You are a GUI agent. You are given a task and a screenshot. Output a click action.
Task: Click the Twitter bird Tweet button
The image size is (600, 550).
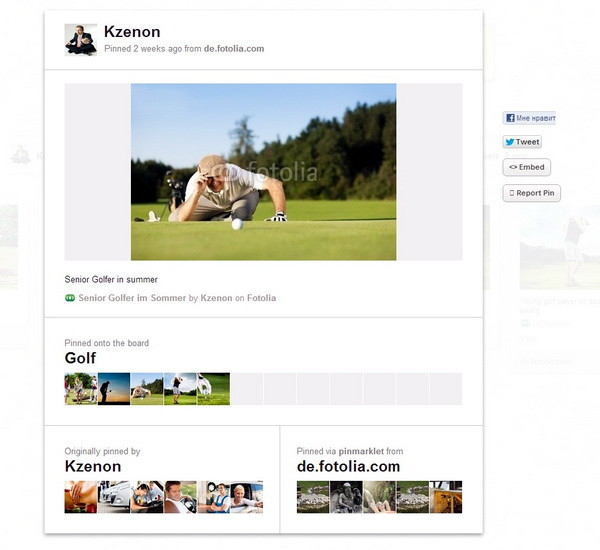coord(522,142)
